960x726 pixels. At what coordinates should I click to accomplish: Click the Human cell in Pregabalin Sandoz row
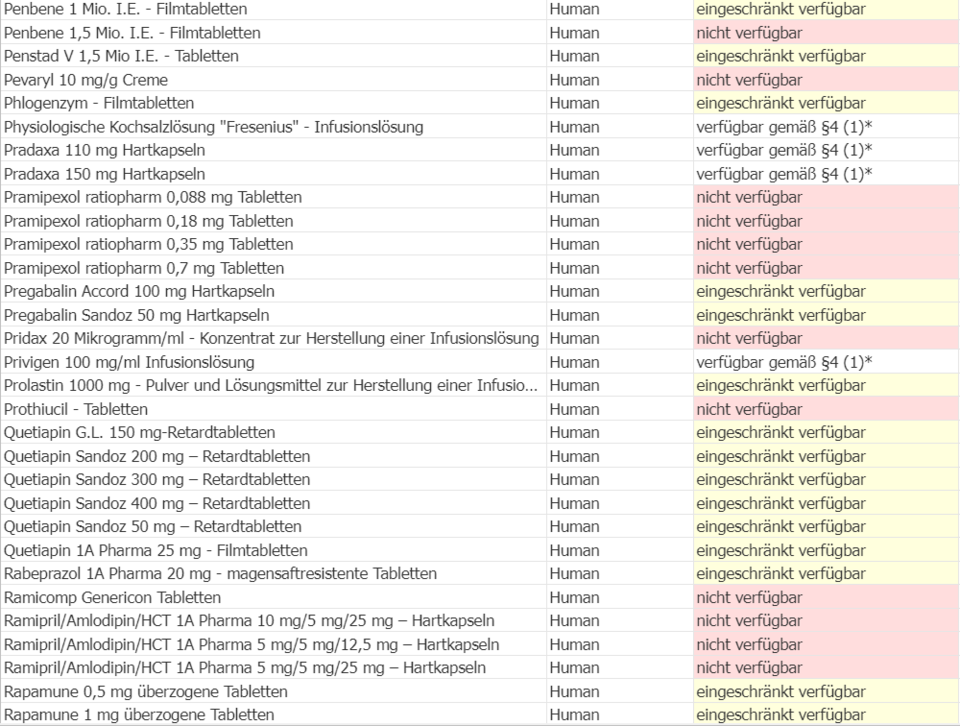click(574, 315)
